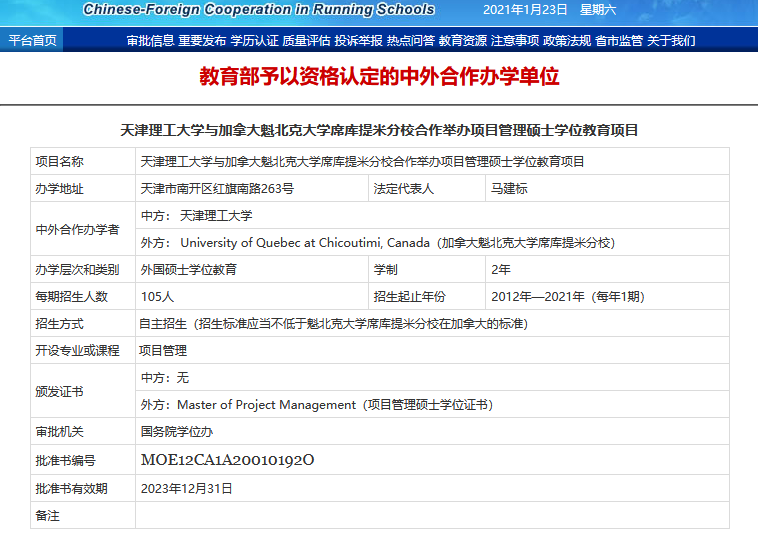The image size is (758, 534).
Task: Select 政策法规 in the navigation bar
Action: pos(567,41)
